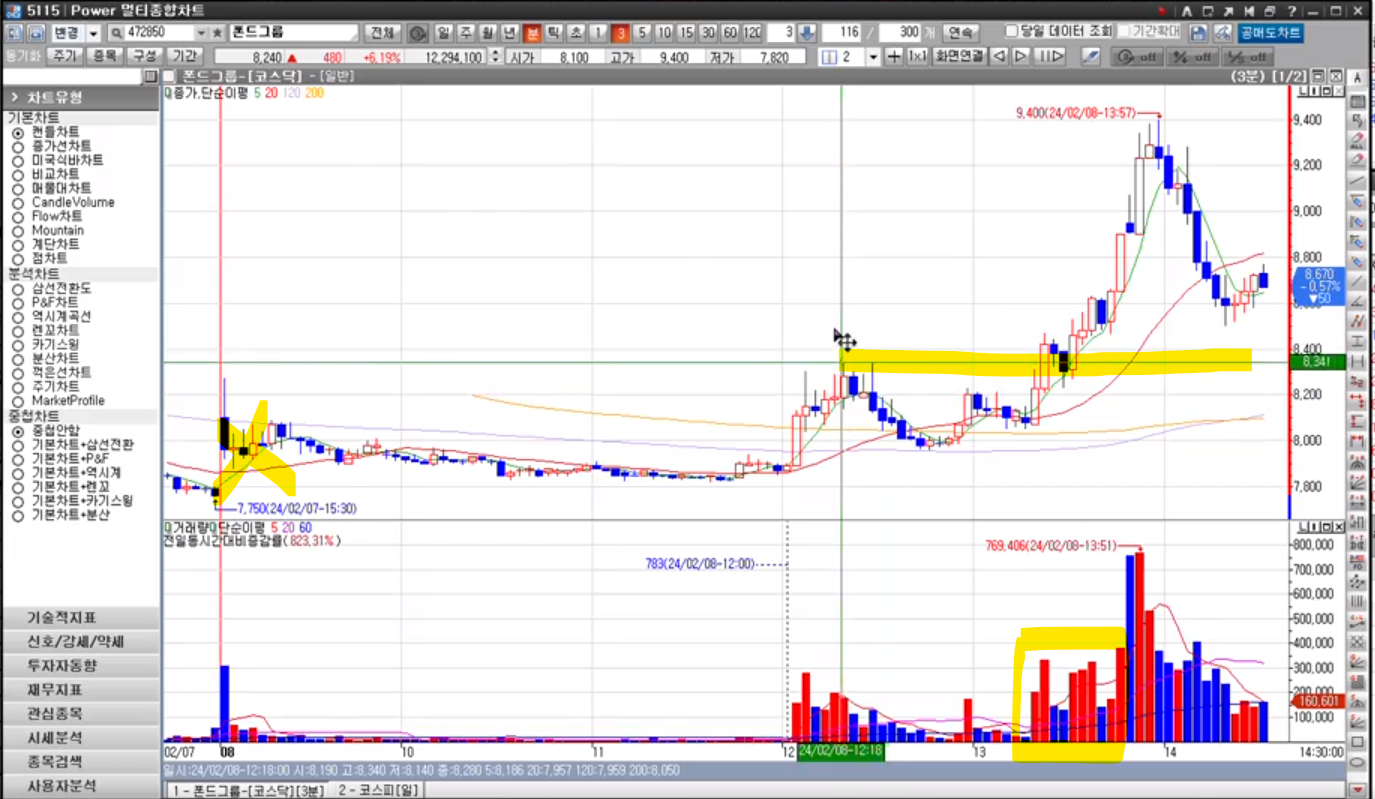Click magnifier stock search icon

pyautogui.click(x=115, y=33)
